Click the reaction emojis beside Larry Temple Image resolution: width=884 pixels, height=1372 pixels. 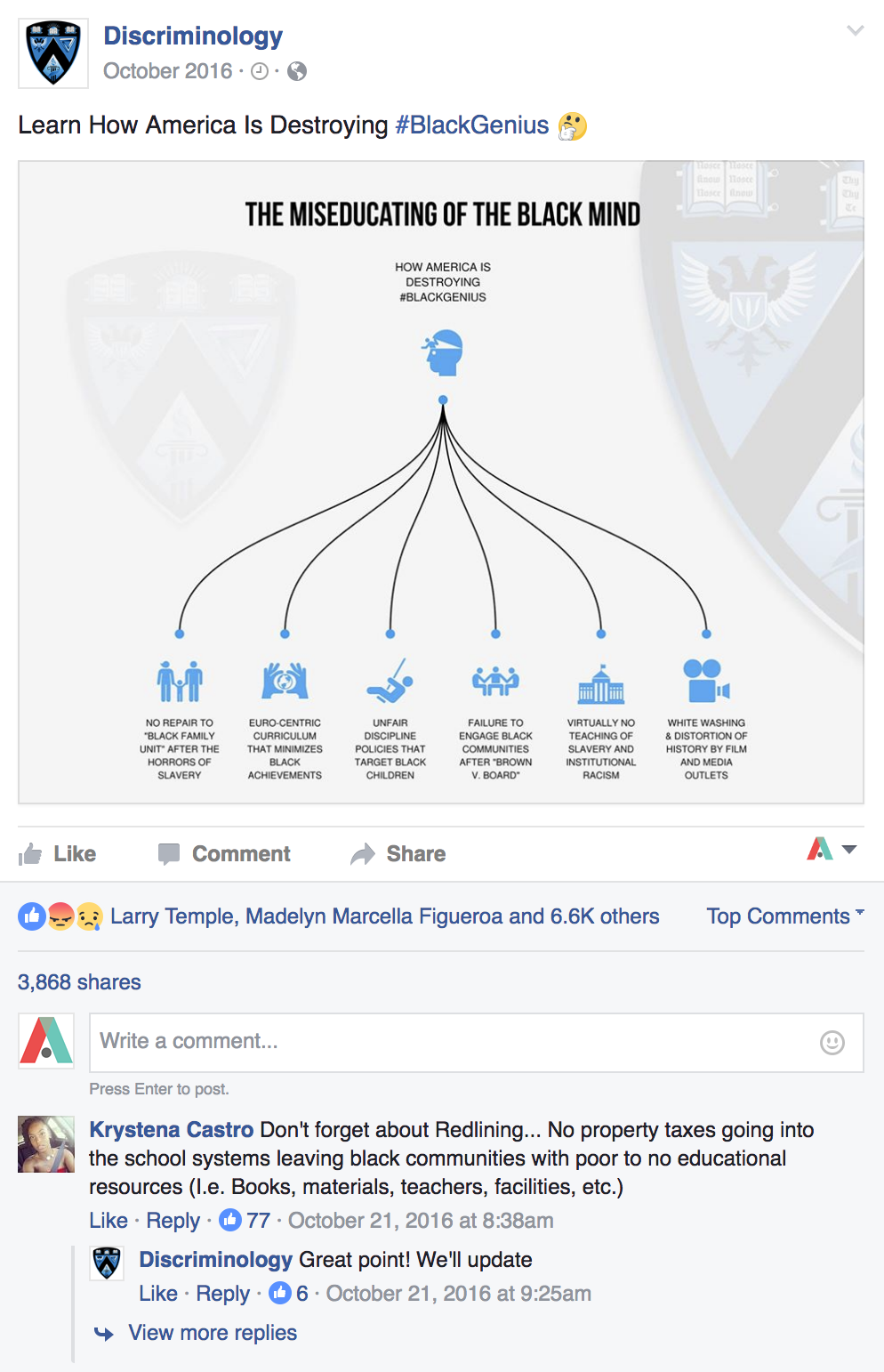point(60,916)
